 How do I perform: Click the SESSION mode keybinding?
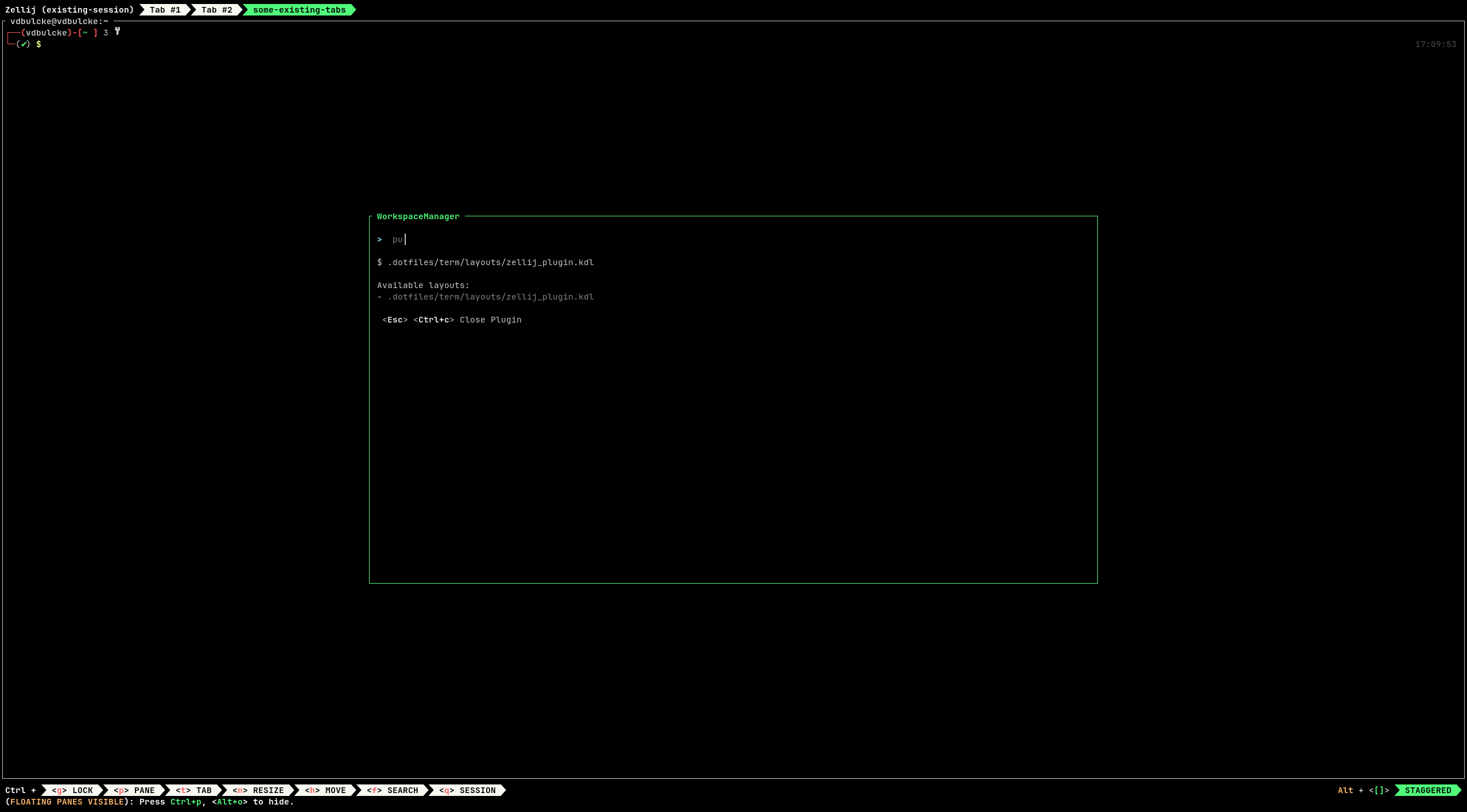pos(467,790)
